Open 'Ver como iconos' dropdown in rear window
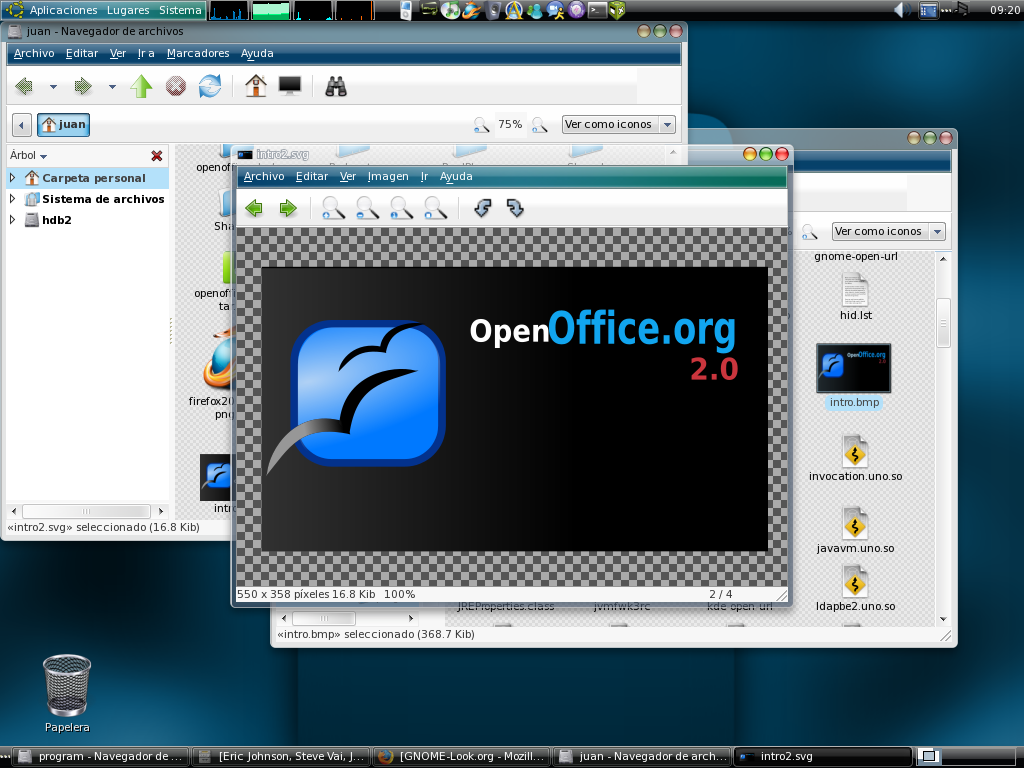 889,231
